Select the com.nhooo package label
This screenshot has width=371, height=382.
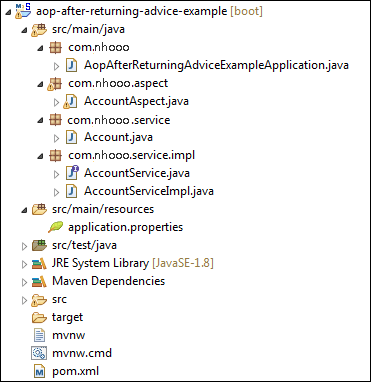(x=99, y=47)
